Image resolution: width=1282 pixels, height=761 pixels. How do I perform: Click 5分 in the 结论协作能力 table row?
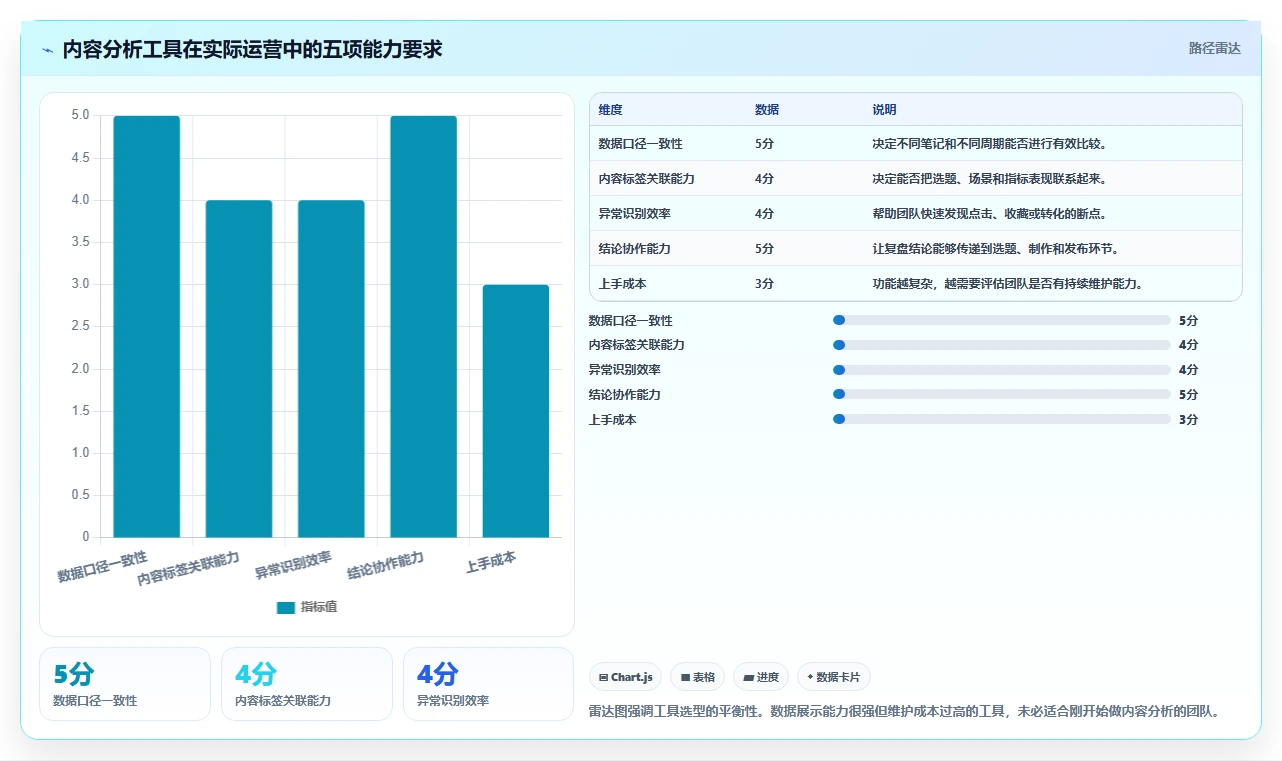[764, 249]
